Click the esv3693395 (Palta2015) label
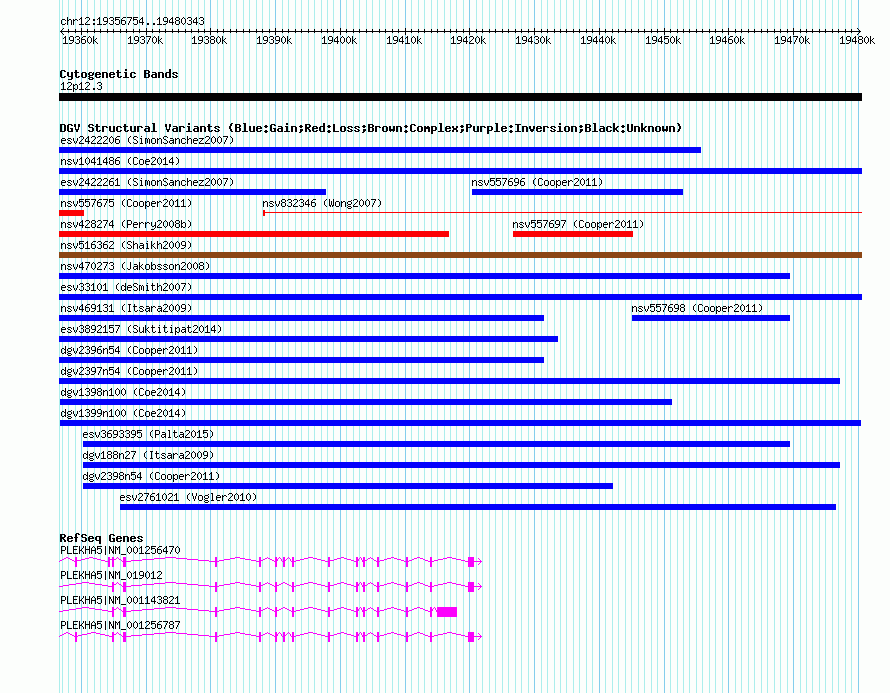 [x=148, y=434]
